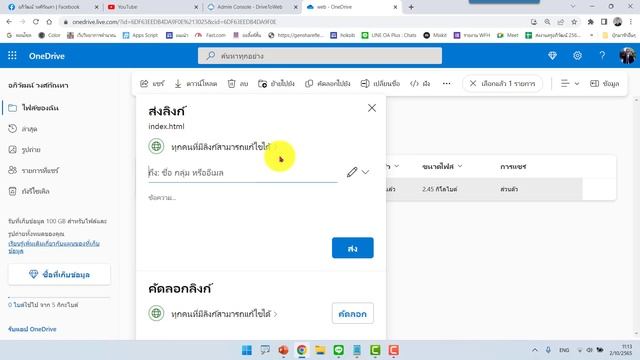Delete (ลบ) the selected file via trash command
The height and width of the screenshot is (360, 640).
click(x=238, y=84)
